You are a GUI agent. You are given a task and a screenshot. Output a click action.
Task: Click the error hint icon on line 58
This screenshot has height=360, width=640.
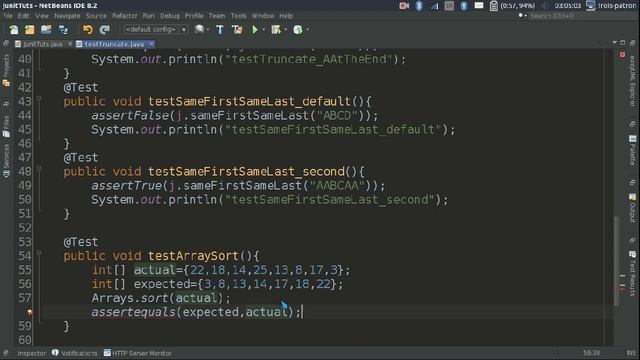click(x=29, y=313)
